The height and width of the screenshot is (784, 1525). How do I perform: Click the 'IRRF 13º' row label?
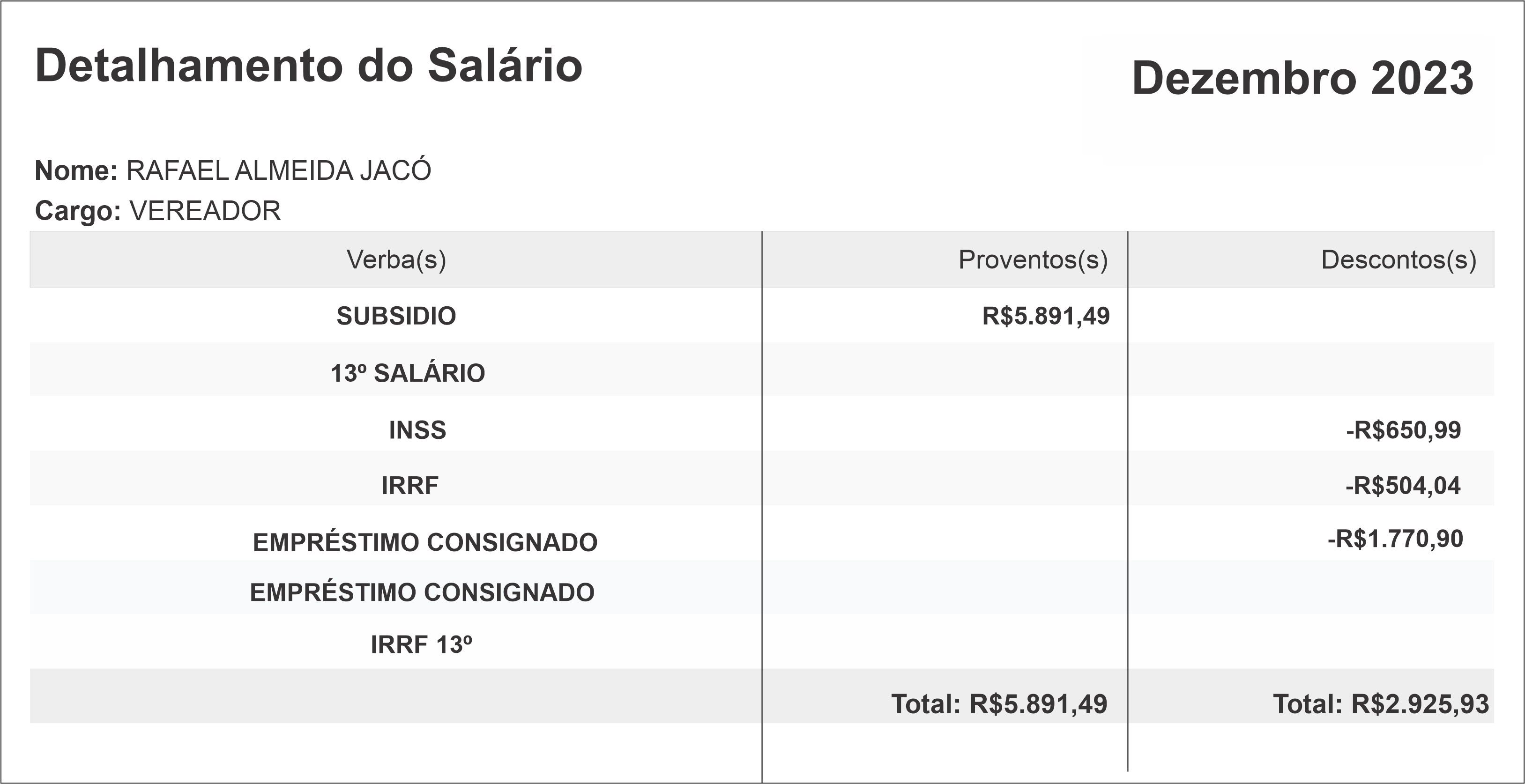coord(421,644)
